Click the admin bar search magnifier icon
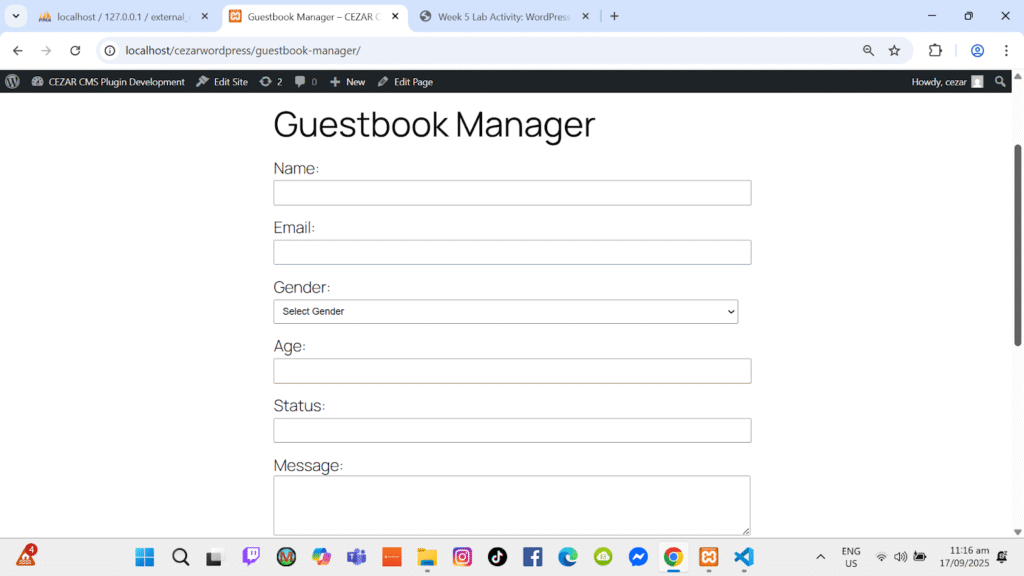 1000,82
